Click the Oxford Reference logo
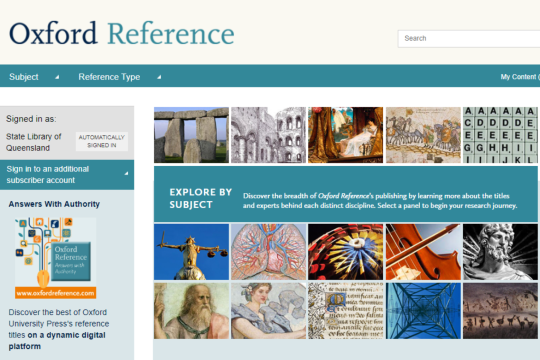This screenshot has height=360, width=540. pyautogui.click(x=122, y=34)
